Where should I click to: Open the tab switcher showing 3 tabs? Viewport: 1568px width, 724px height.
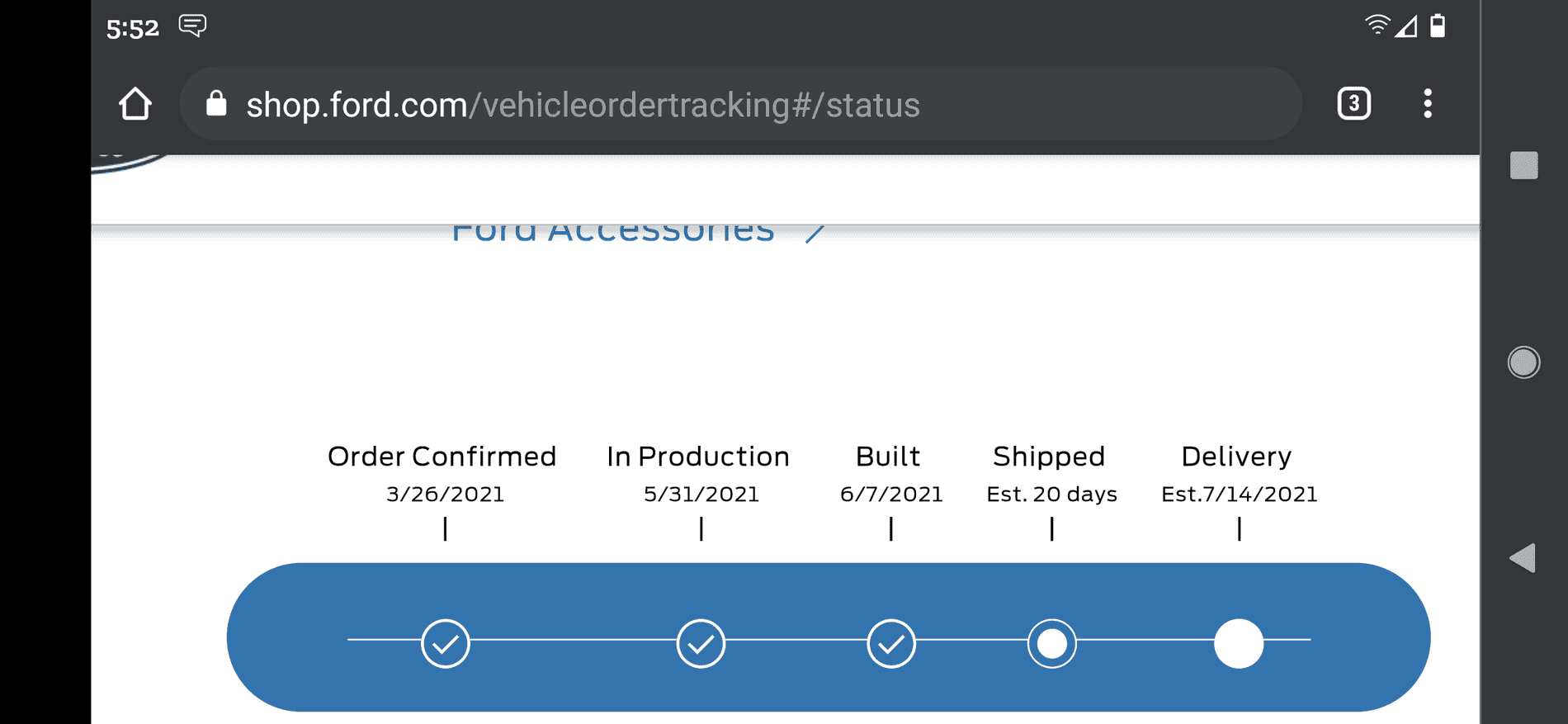[1353, 104]
